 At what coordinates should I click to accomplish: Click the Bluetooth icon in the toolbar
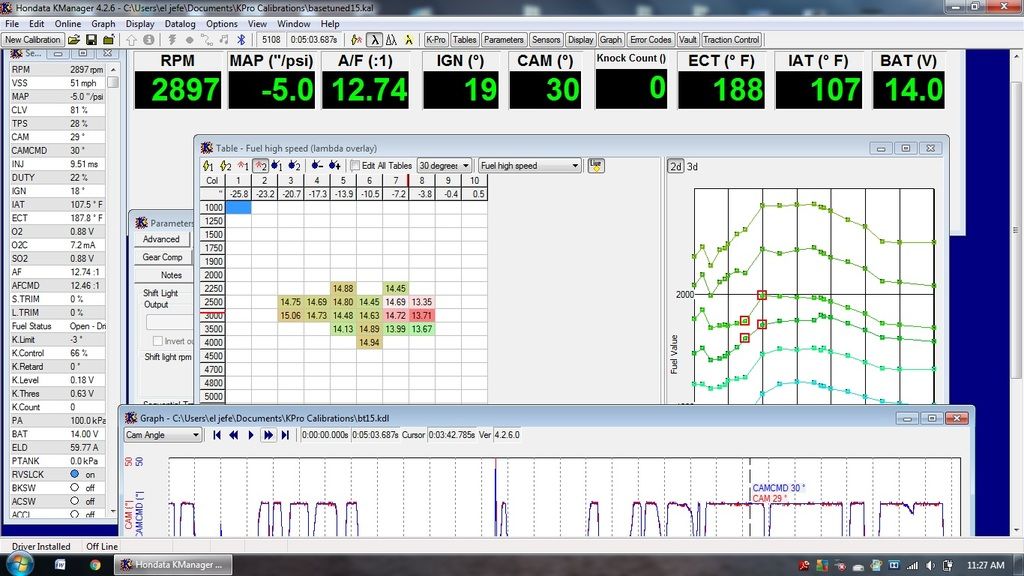point(241,40)
